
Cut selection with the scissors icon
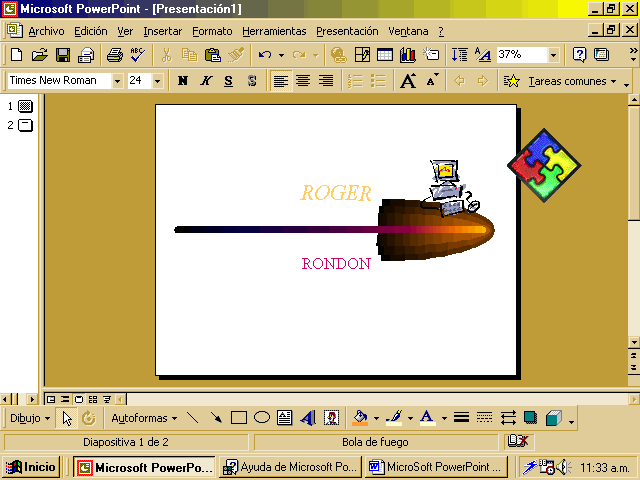coord(166,55)
